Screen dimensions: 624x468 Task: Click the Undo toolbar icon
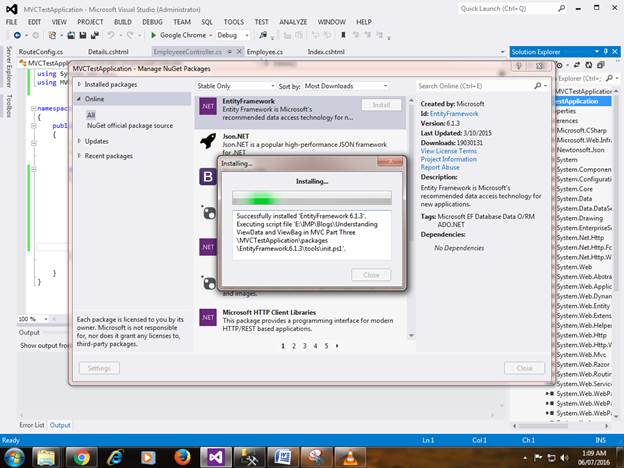click(111, 35)
